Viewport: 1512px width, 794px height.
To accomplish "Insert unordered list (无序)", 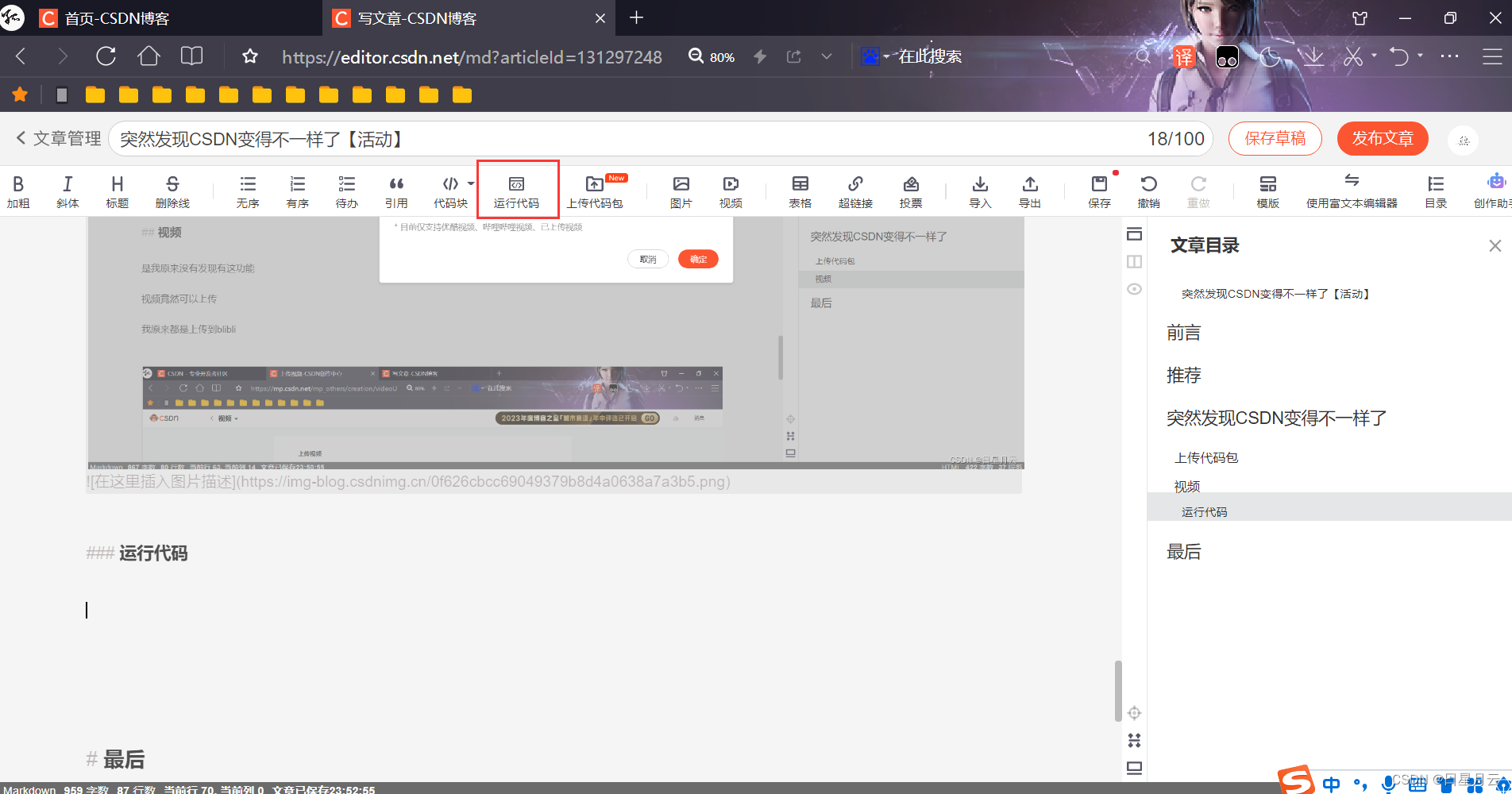I will pos(248,192).
